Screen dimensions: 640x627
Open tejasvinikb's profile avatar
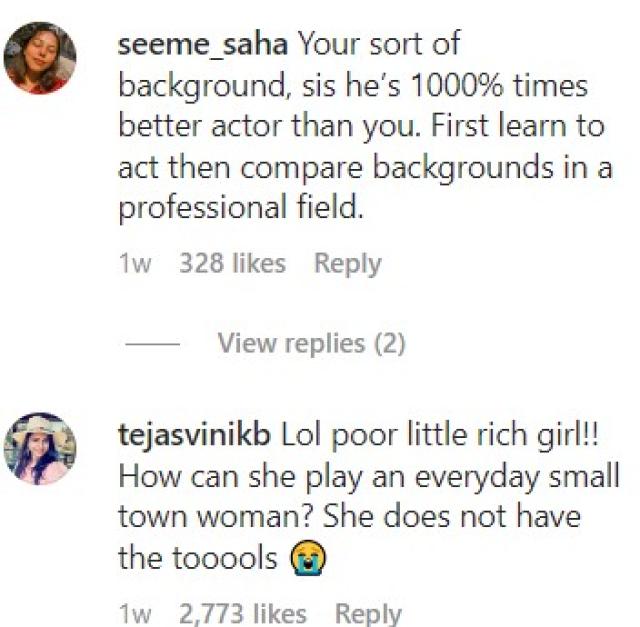point(40,449)
